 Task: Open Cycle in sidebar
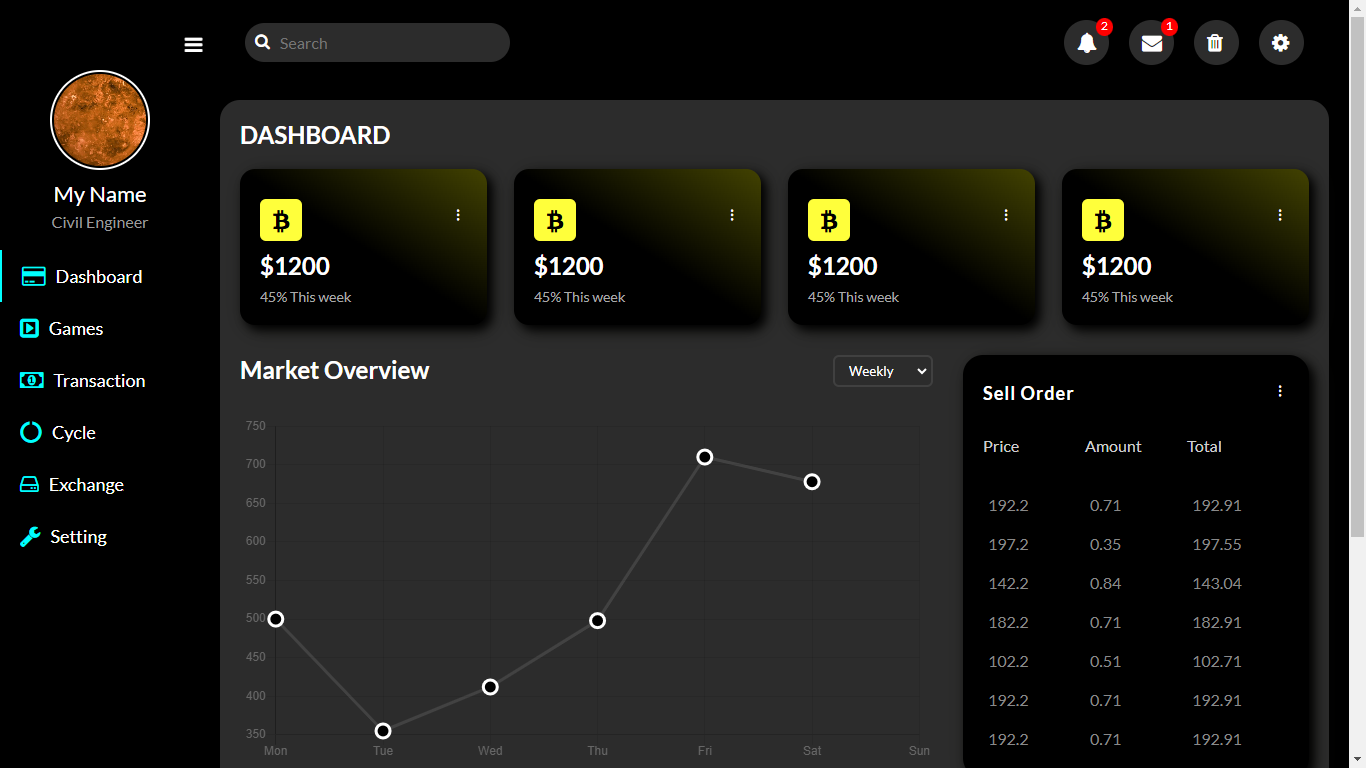[74, 433]
